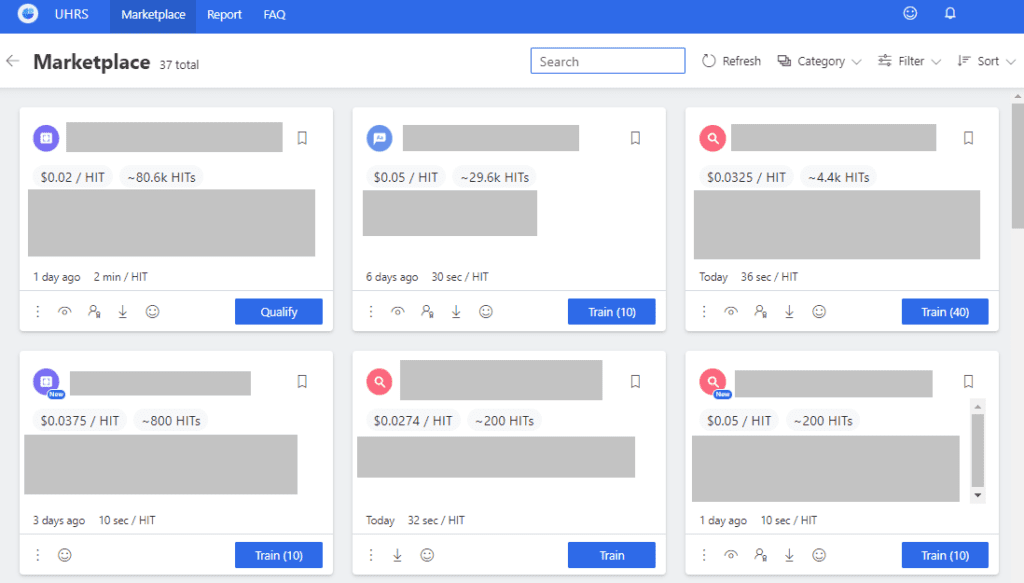Click the "37 total" count text
The image size is (1024, 583).
point(179,65)
